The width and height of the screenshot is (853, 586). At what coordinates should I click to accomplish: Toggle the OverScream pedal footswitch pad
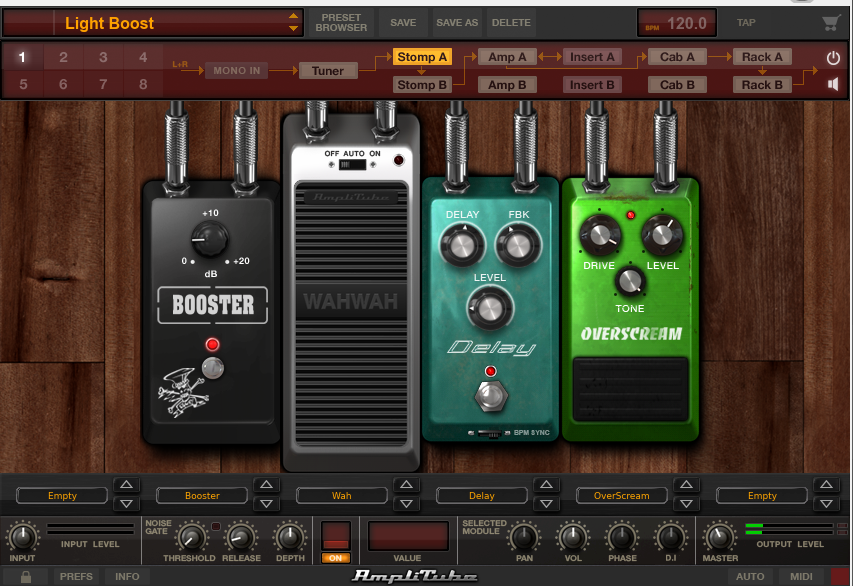(x=631, y=390)
